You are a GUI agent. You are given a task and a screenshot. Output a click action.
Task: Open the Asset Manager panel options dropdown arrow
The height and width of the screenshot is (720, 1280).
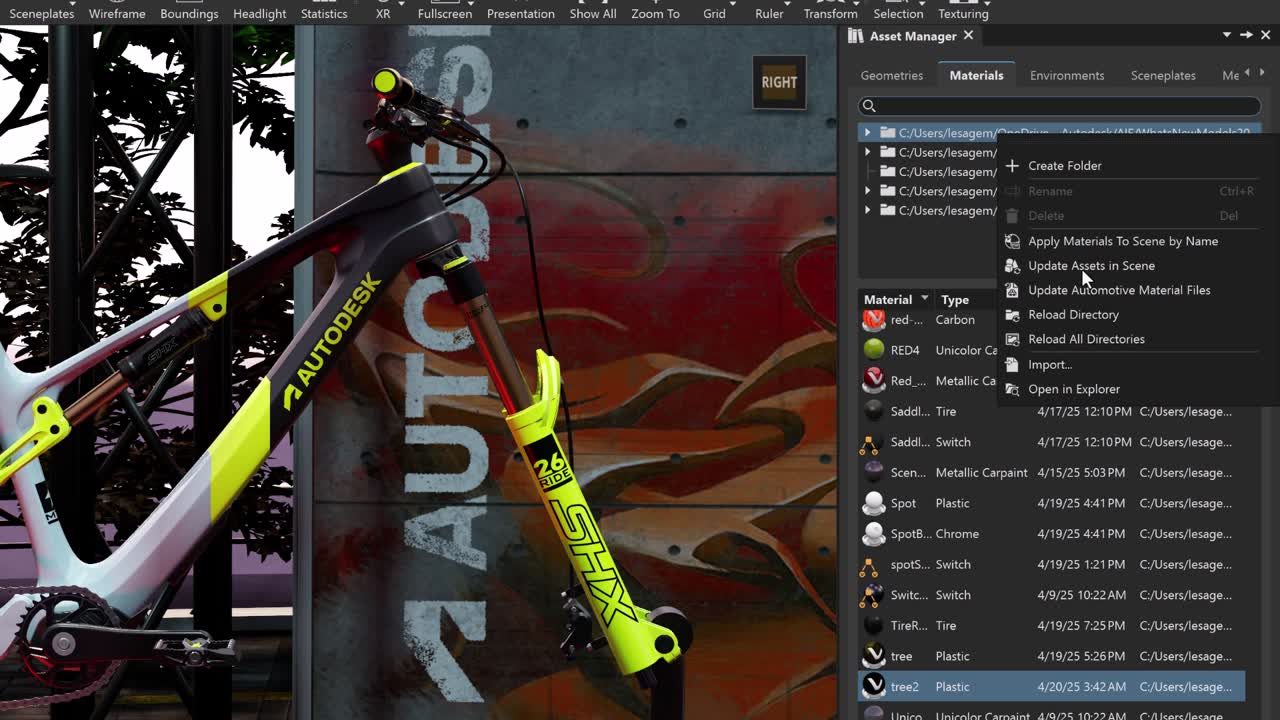coord(1227,35)
